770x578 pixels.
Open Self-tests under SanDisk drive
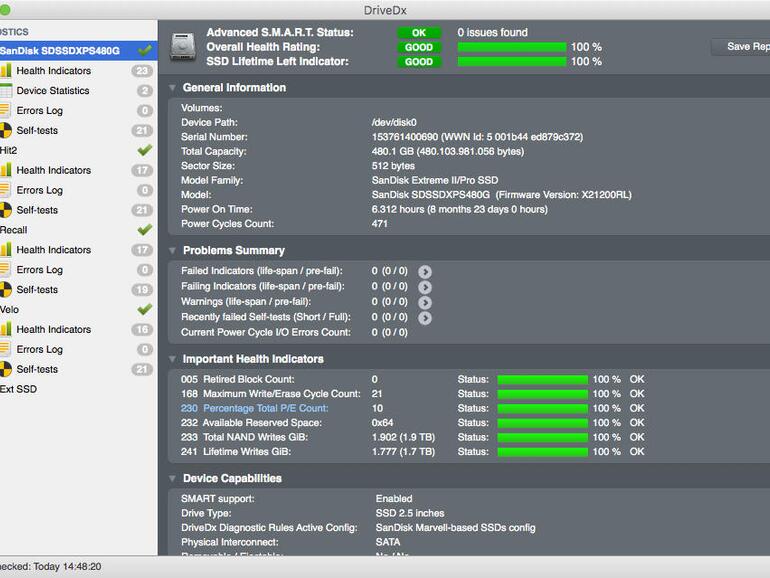pyautogui.click(x=79, y=131)
